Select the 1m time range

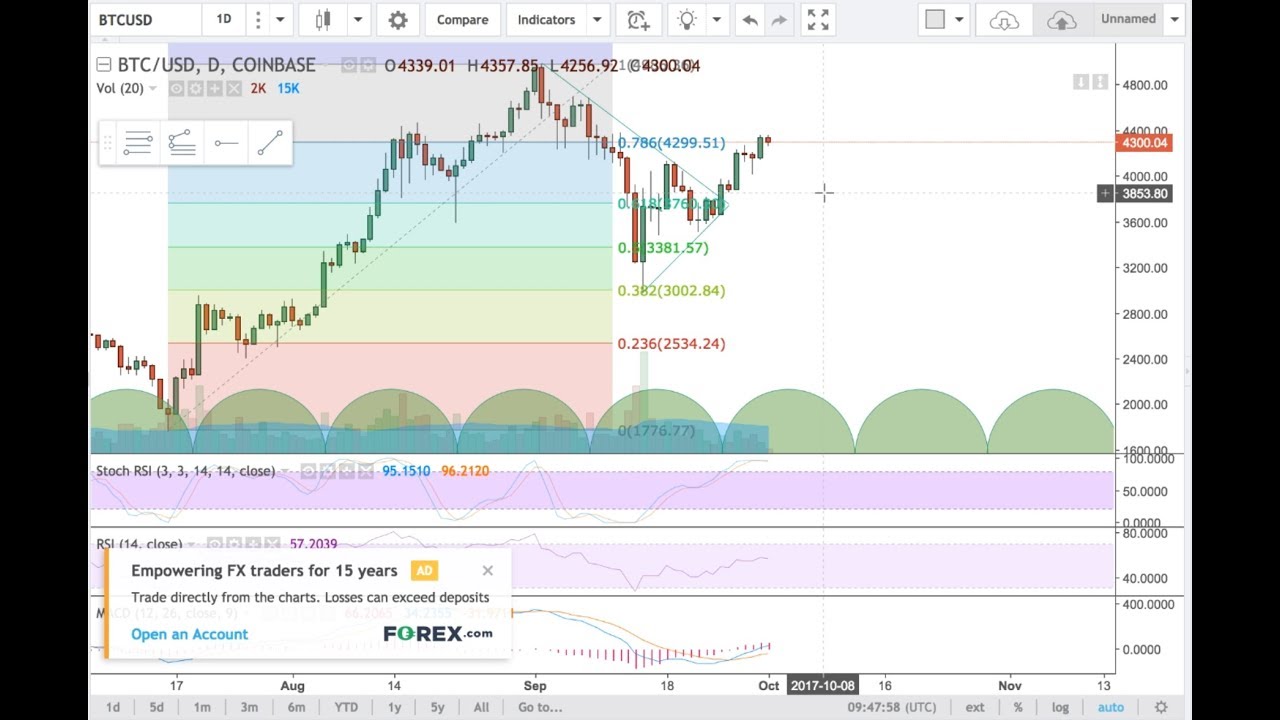pyautogui.click(x=202, y=707)
